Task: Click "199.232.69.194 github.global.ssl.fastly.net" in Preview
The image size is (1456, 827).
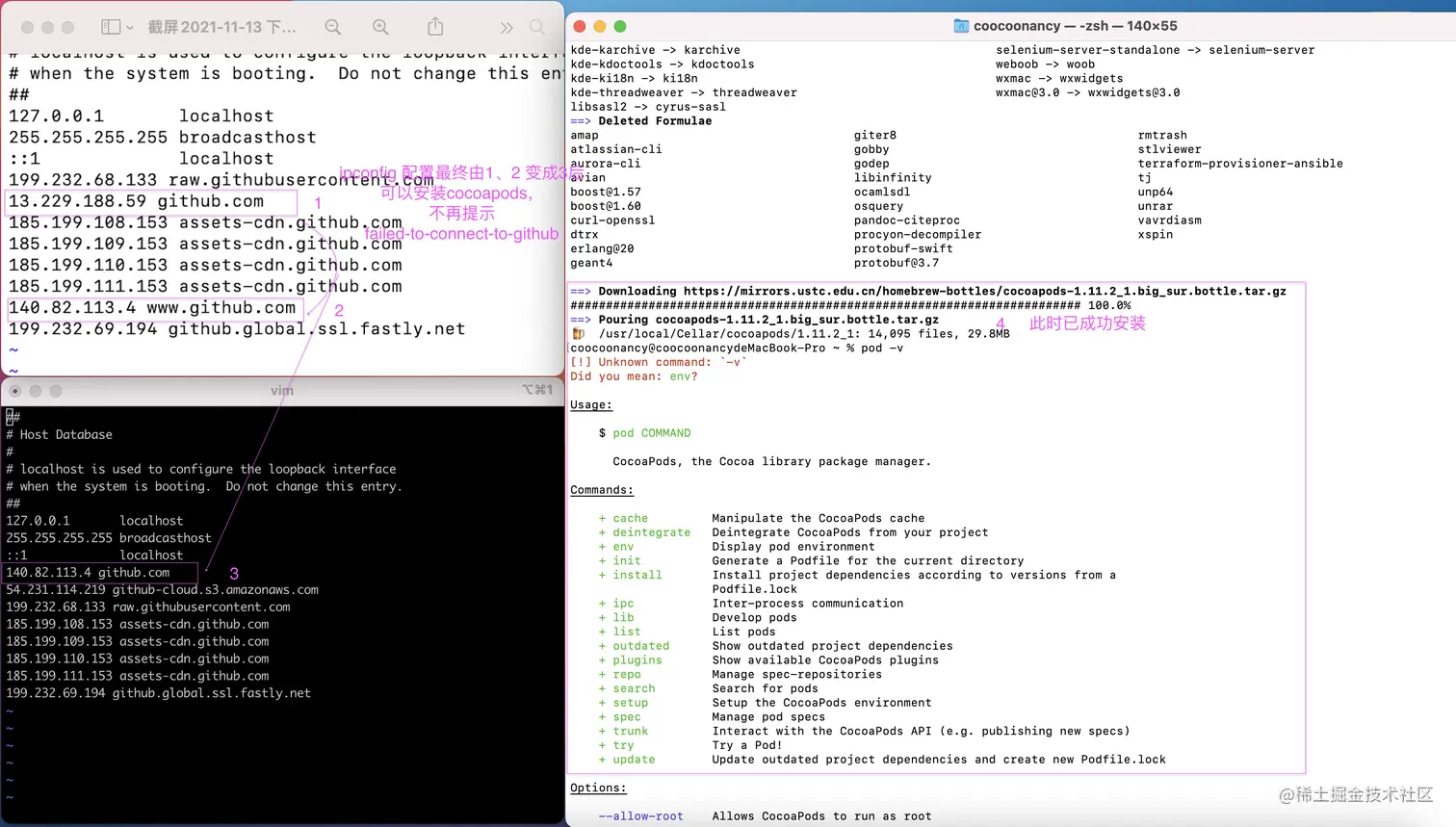Action: [237, 329]
